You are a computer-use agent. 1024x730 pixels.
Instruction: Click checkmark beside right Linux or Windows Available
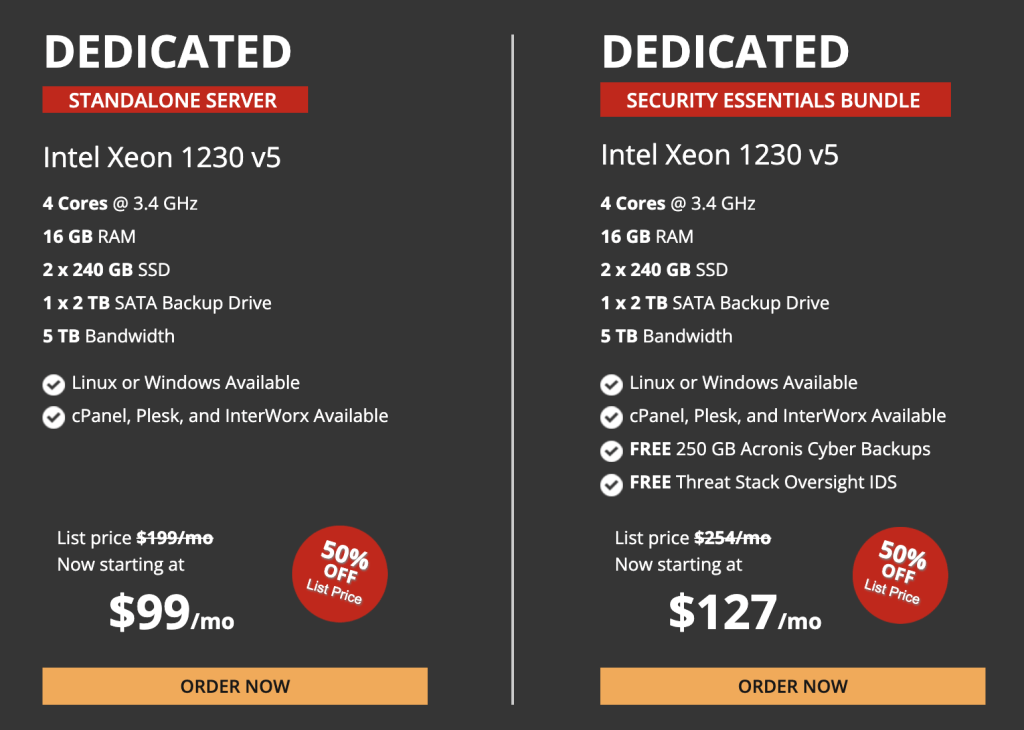[611, 384]
